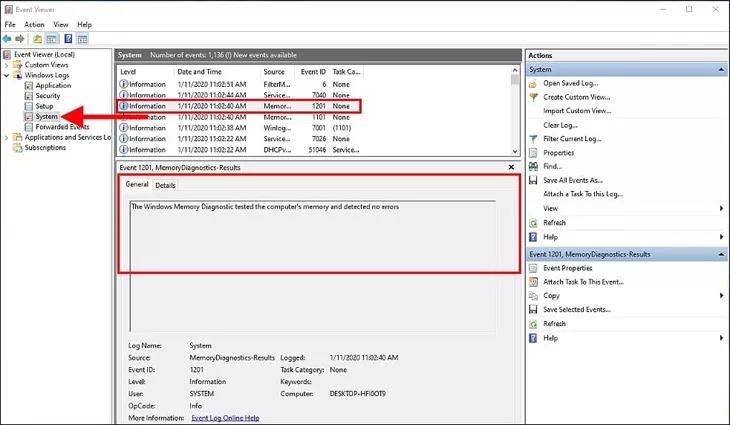Open the View menu in menu bar

tap(61, 24)
